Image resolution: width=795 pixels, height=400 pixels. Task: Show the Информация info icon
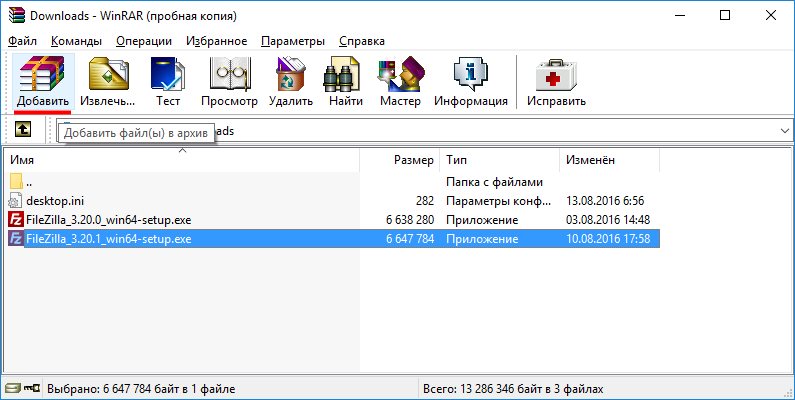pos(471,74)
